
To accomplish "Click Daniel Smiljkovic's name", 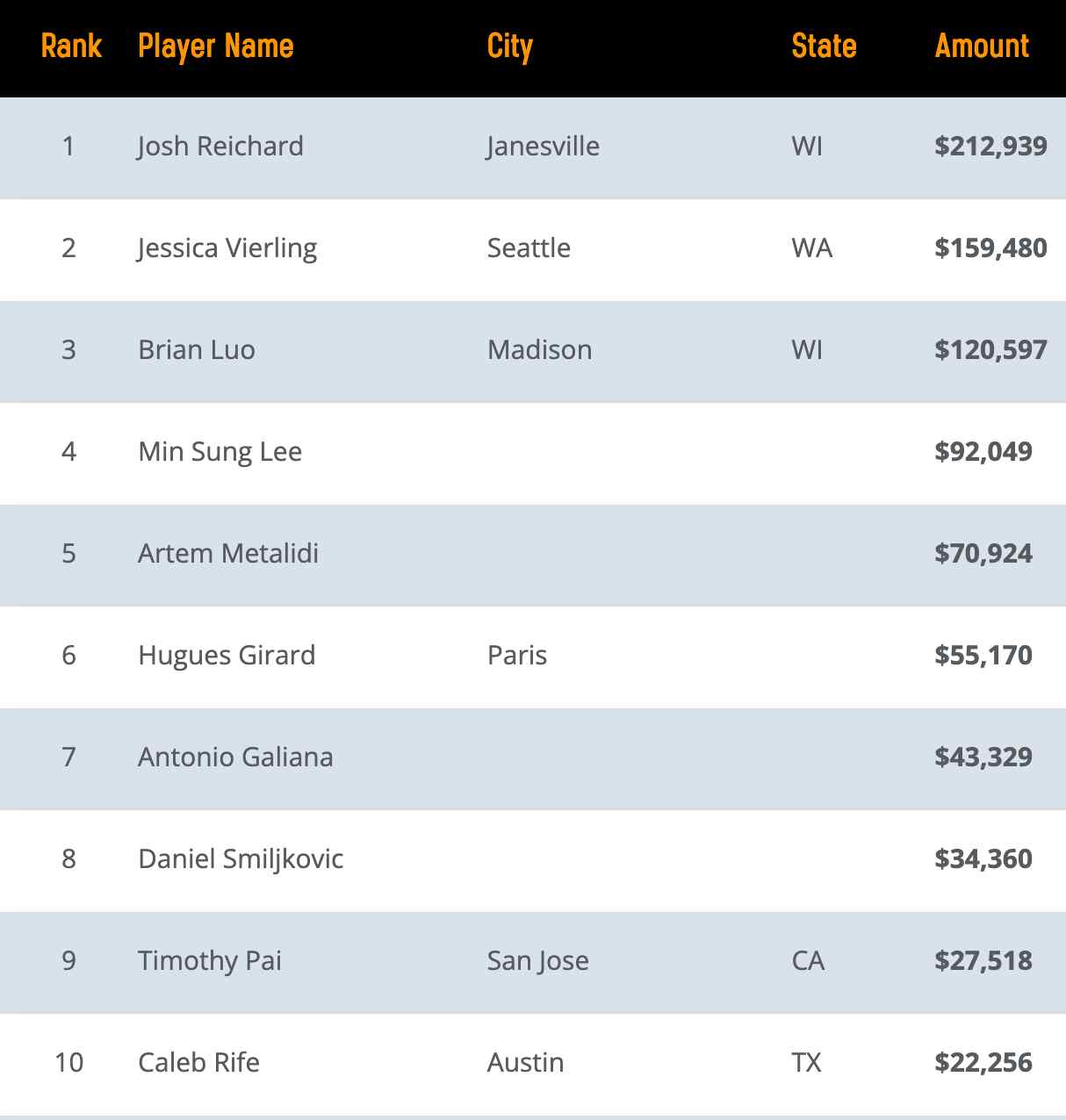I will 241,859.
